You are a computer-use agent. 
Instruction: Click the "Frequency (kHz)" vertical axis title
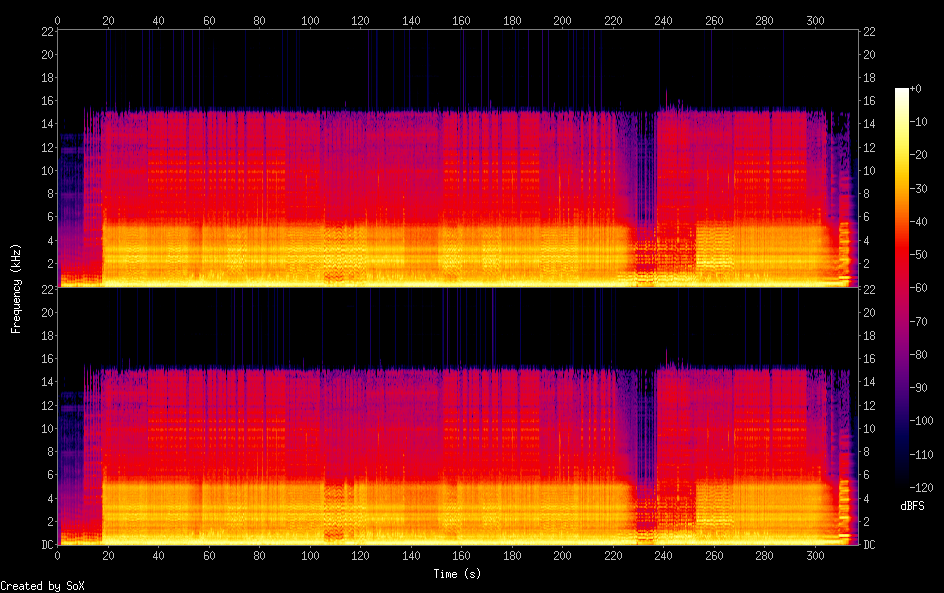(16, 288)
